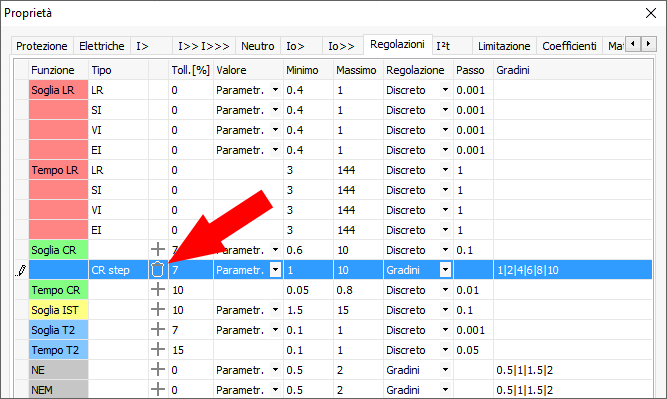Image resolution: width=667 pixels, height=399 pixels.
Task: Open the I>> I>>> tab
Action: [x=204, y=46]
